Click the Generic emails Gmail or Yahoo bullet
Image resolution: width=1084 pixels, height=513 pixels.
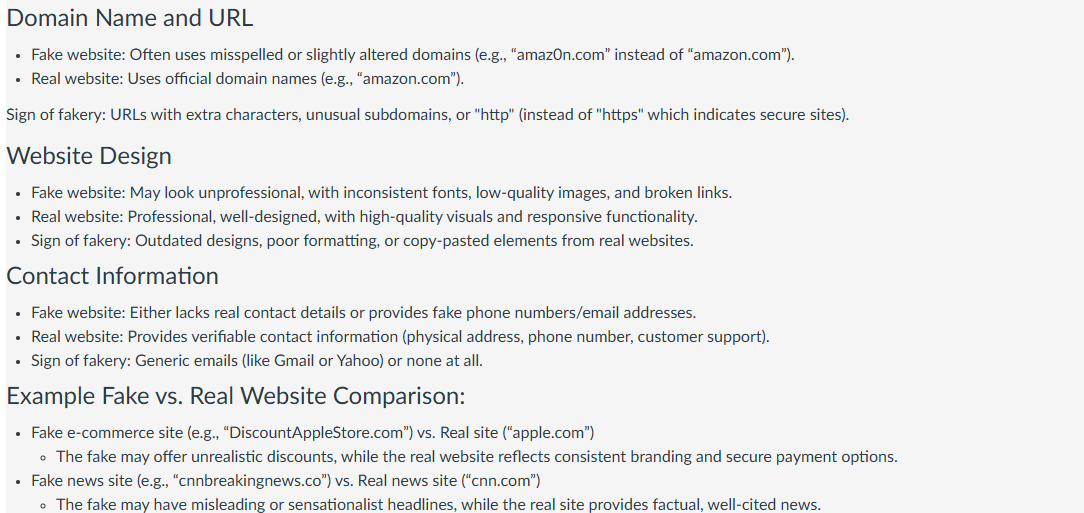click(257, 361)
